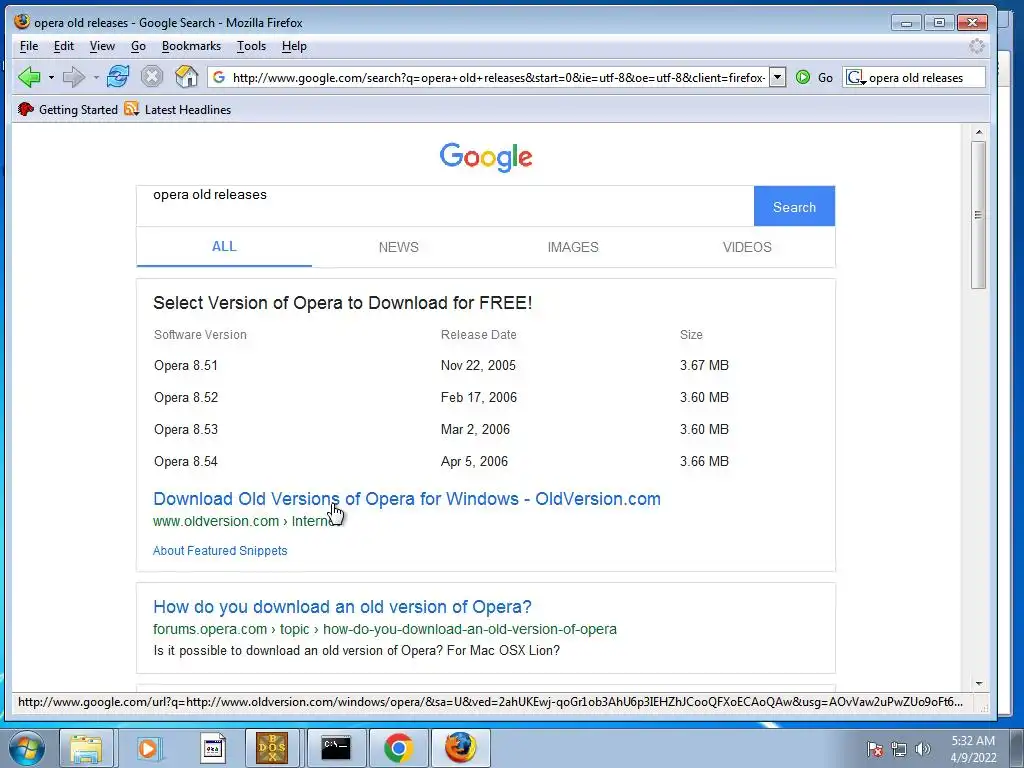Open Windows Explorer from the taskbar

point(87,748)
